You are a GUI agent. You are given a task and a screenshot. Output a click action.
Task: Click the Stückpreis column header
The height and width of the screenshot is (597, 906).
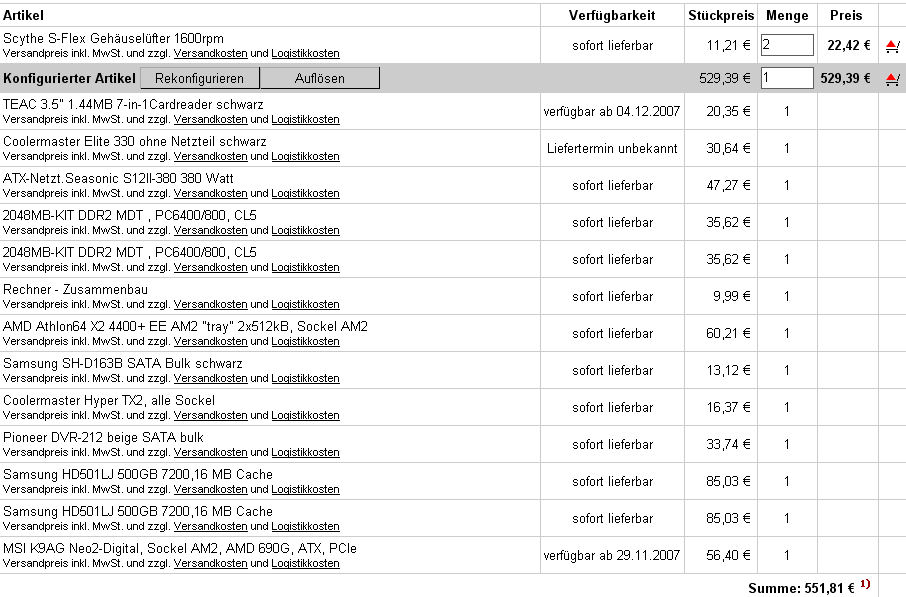click(721, 16)
